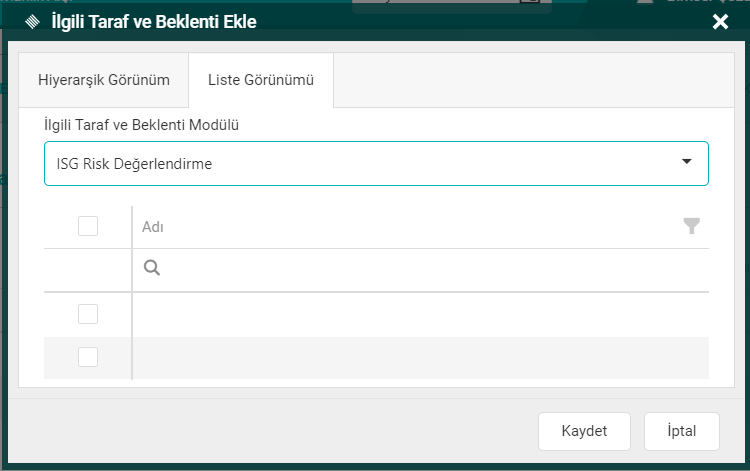Screen dimensions: 750x471
Task: Click the stacked layers icon in dialog title
Action: click(x=31, y=21)
